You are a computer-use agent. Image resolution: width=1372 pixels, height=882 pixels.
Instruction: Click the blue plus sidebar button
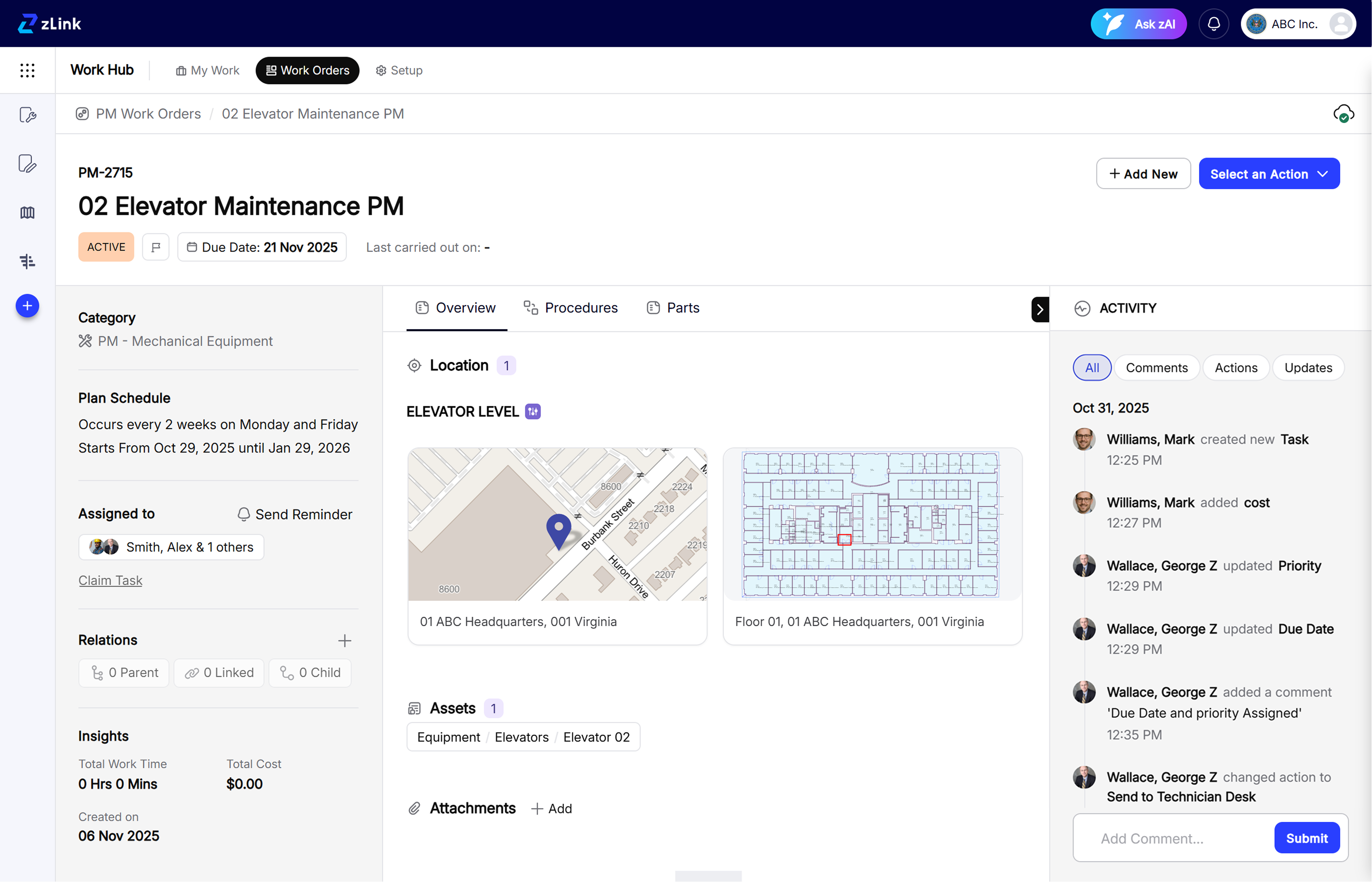click(27, 306)
